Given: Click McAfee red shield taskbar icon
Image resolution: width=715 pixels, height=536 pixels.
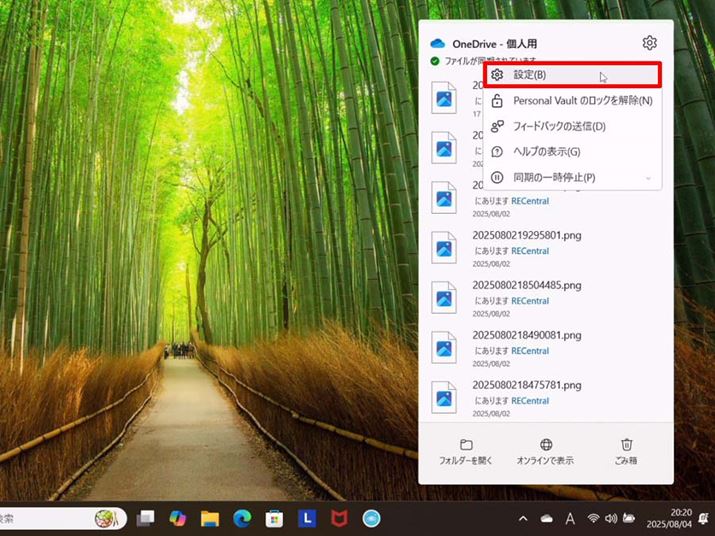Looking at the screenshot, I should (x=339, y=518).
